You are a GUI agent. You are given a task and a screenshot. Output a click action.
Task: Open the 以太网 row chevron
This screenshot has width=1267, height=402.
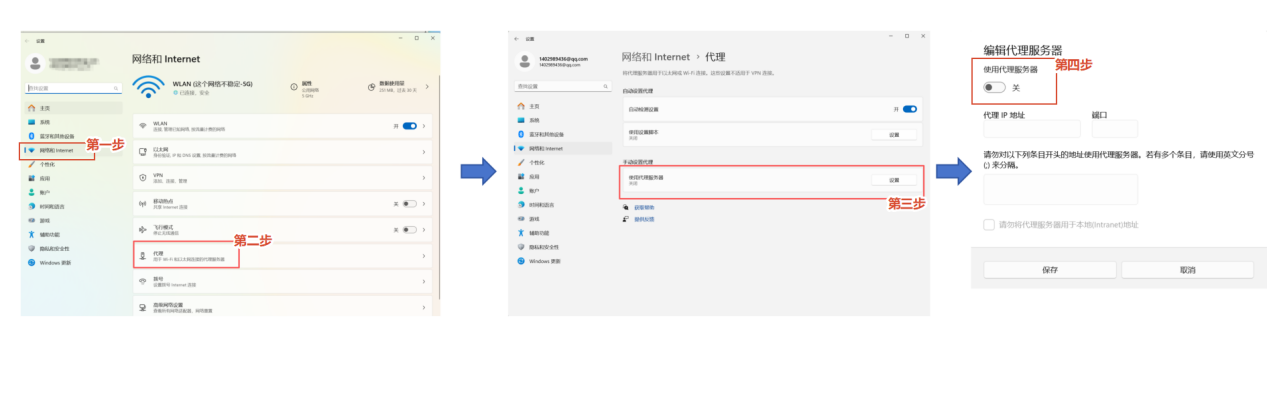(x=424, y=151)
